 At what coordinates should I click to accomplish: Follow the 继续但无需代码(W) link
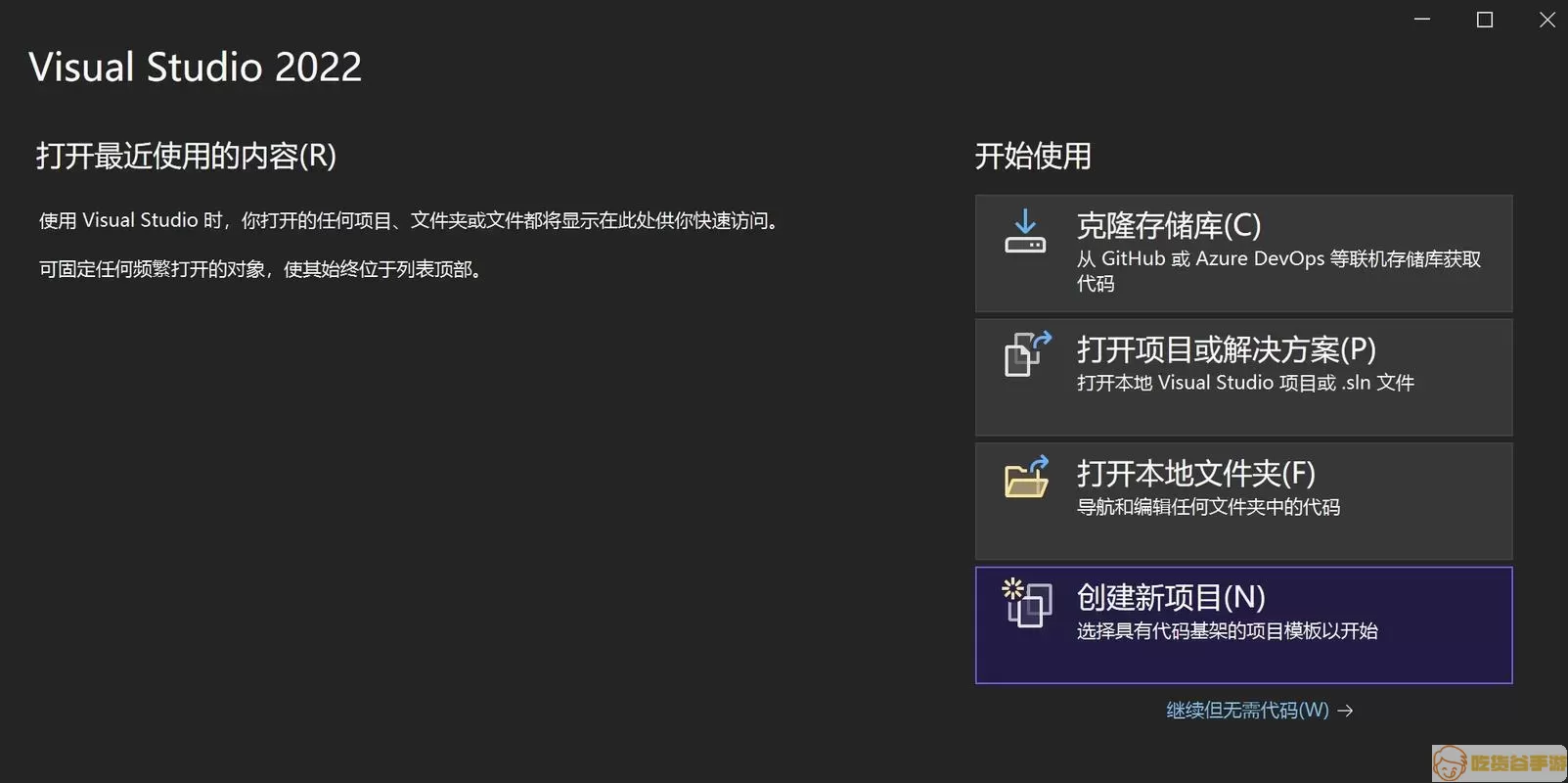1247,710
